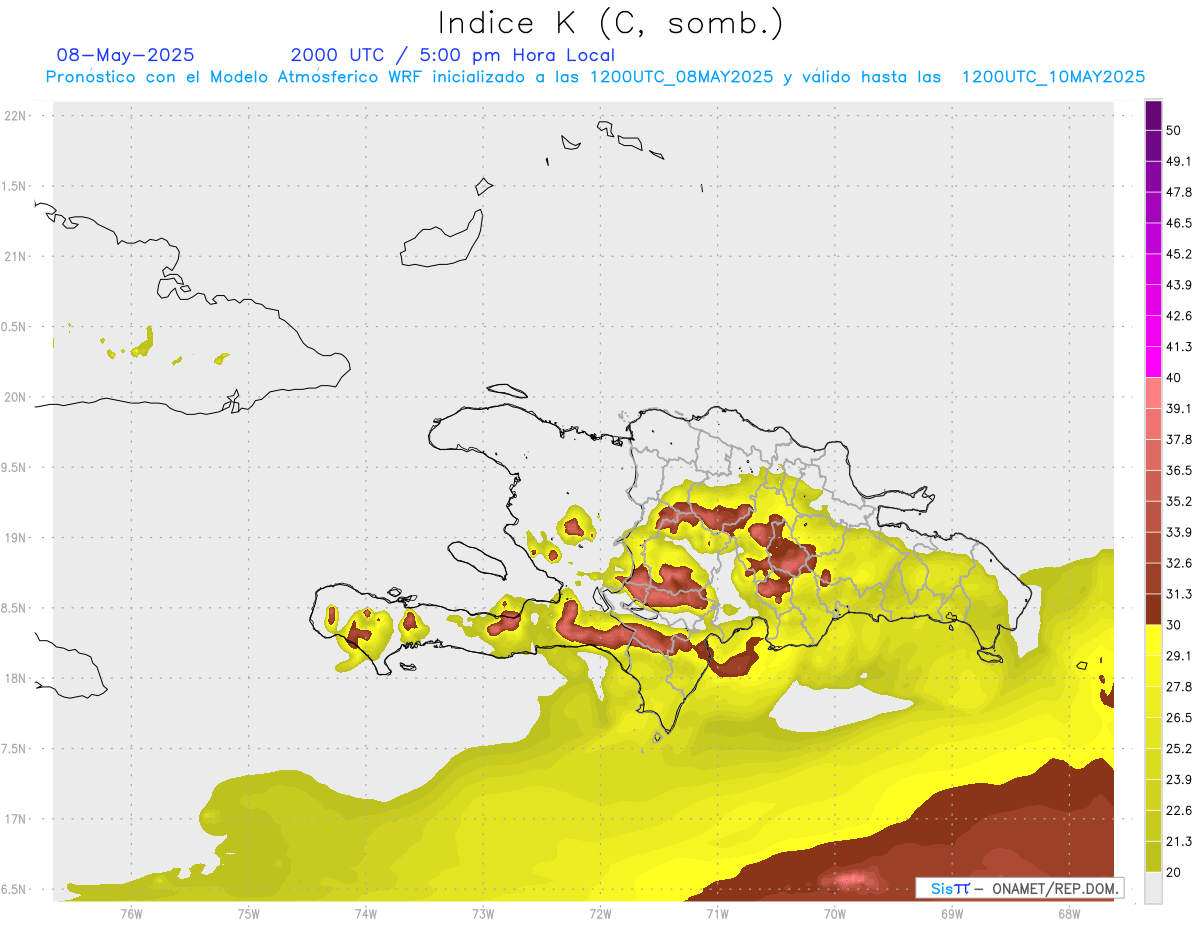This screenshot has height=927, width=1200.
Task: Click the "6.5N" latitude label
Action: coord(14,889)
